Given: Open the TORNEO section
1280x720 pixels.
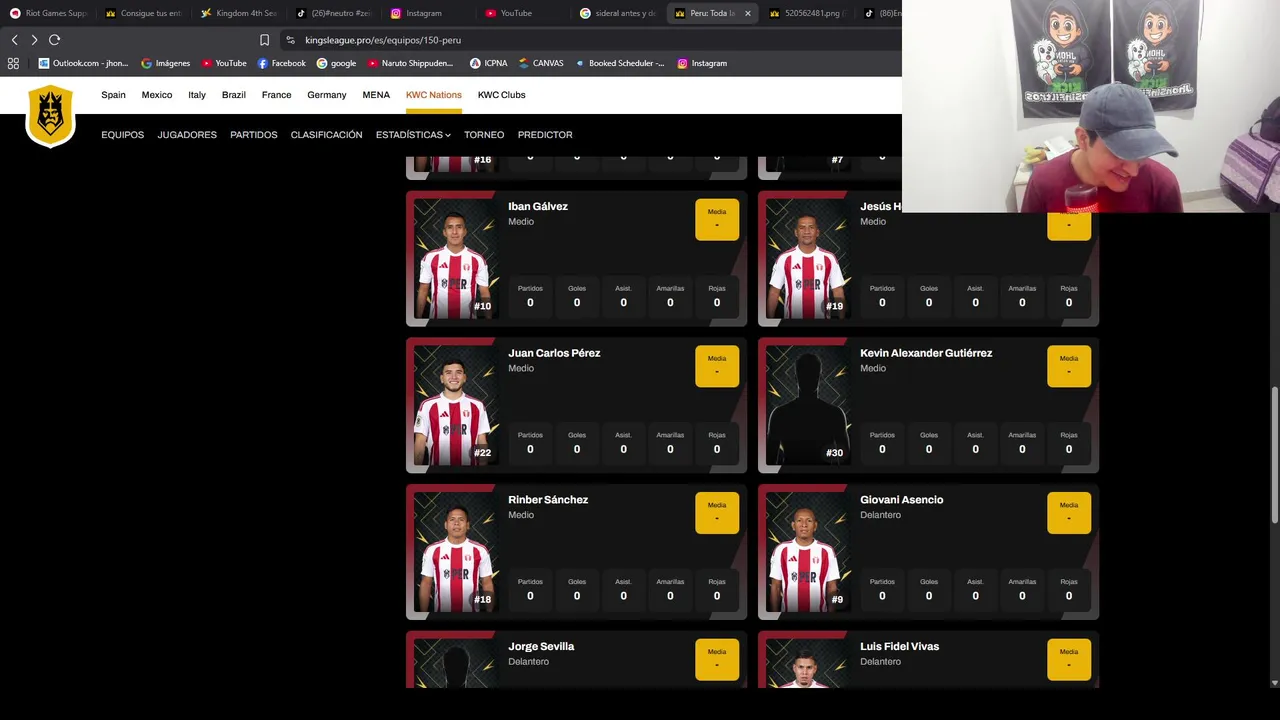Looking at the screenshot, I should 484,135.
